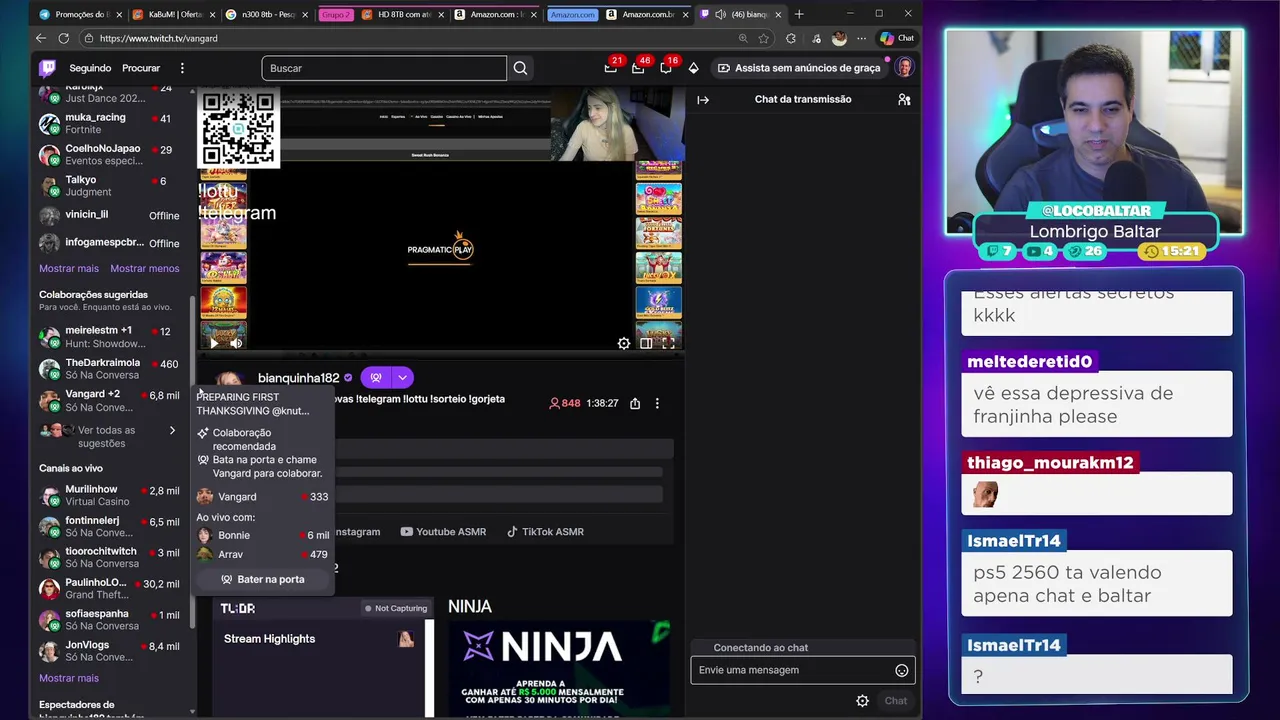Collapse the chat panel arrow
The width and height of the screenshot is (1280, 720).
coord(703,99)
